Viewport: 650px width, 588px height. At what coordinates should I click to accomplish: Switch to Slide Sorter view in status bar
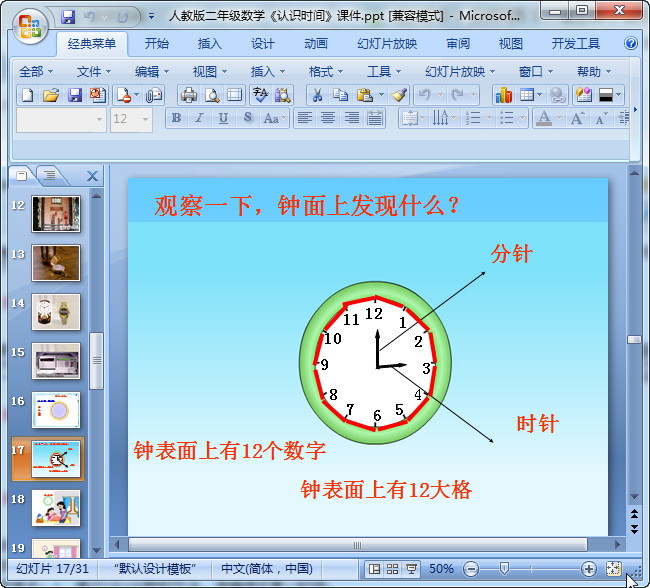tap(392, 569)
